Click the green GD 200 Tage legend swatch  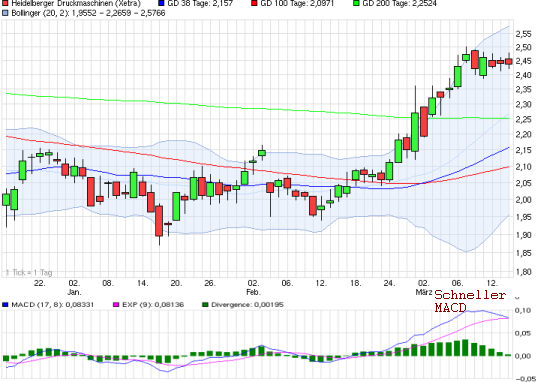[356, 3]
